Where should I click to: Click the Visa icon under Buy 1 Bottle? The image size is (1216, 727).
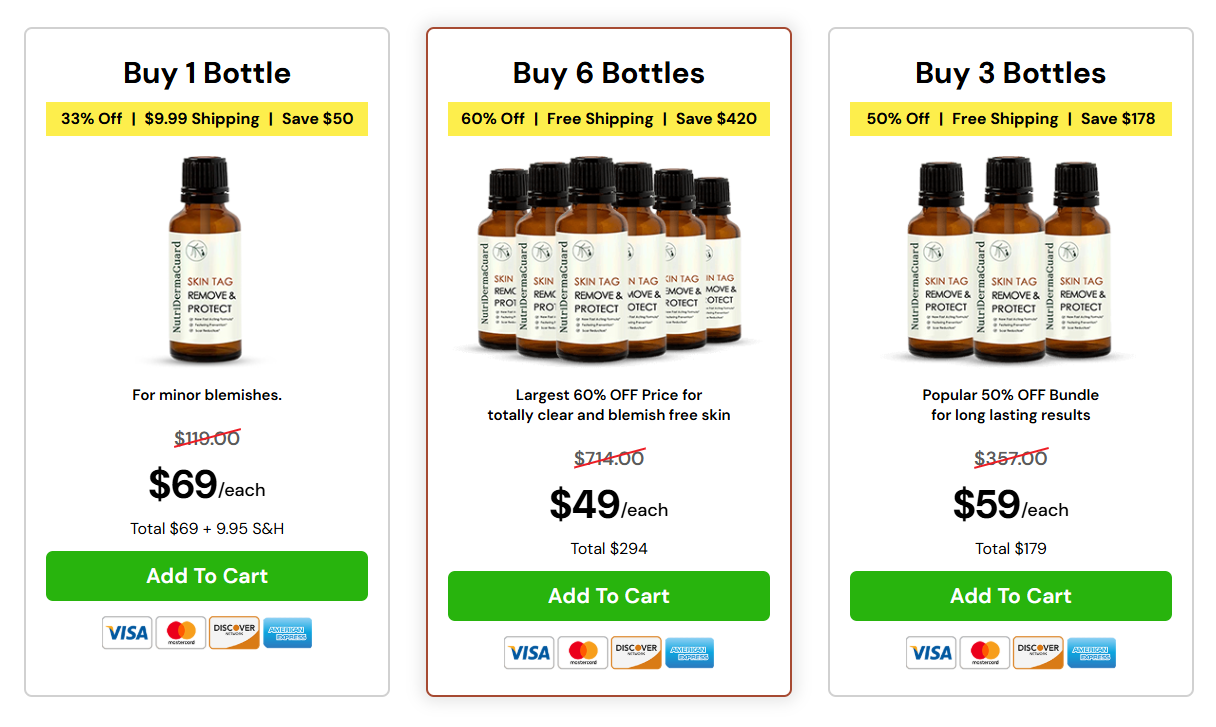127,632
